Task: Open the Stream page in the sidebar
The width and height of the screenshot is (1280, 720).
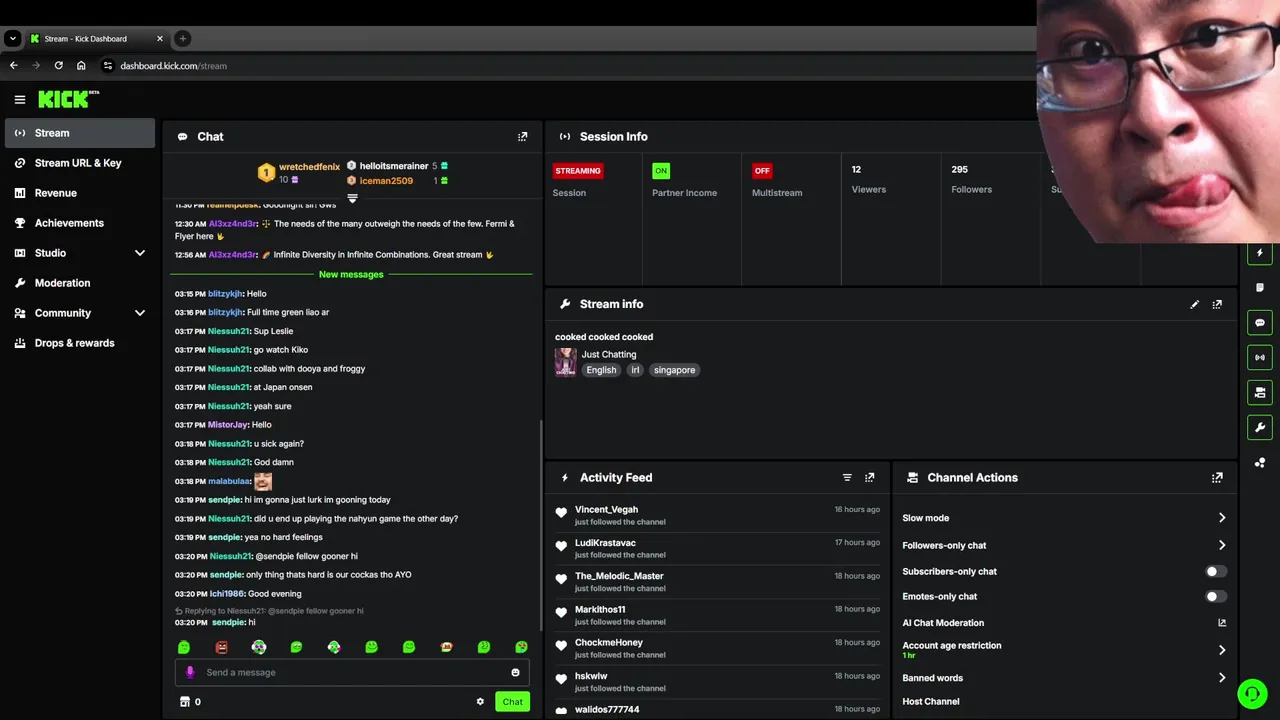Action: (x=80, y=133)
